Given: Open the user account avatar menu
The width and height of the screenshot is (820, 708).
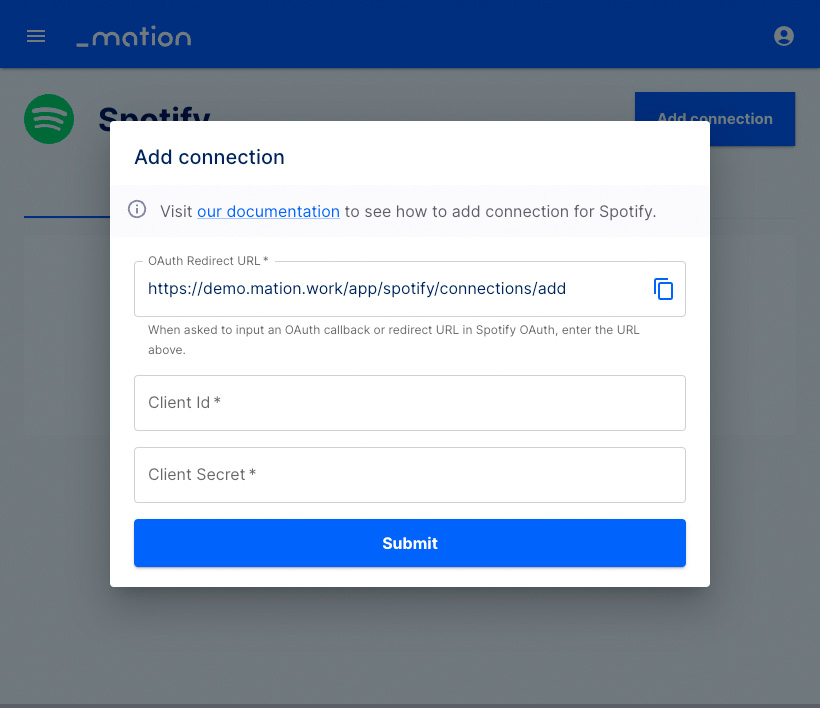Looking at the screenshot, I should (x=783, y=36).
